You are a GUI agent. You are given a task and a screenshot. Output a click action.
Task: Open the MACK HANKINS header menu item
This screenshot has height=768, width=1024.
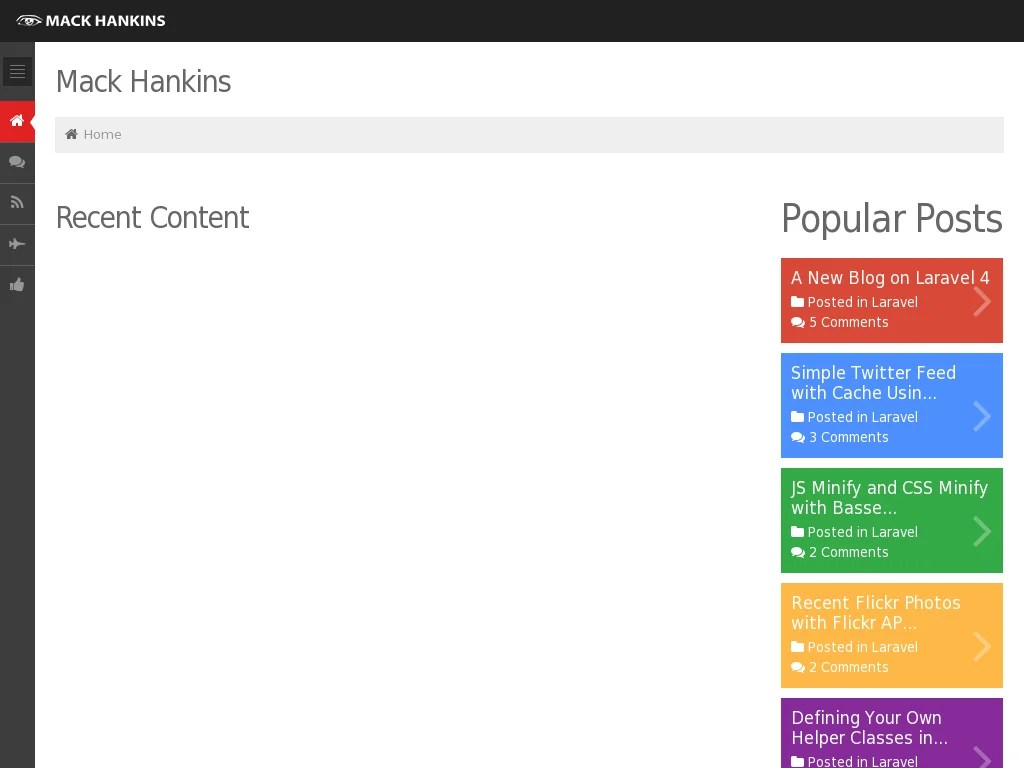click(102, 20)
